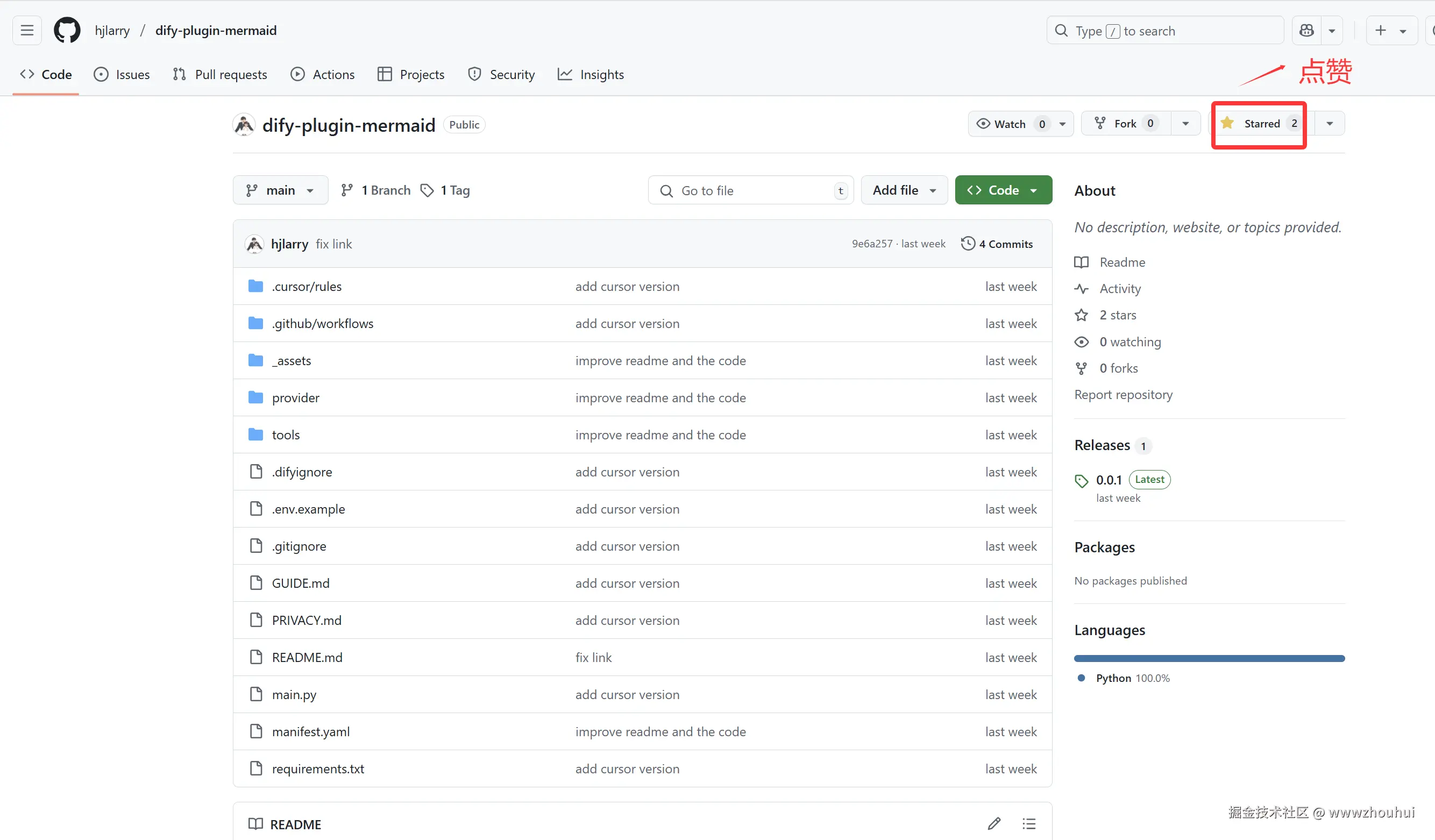Open the Actions tab
The image size is (1435, 840).
[322, 75]
